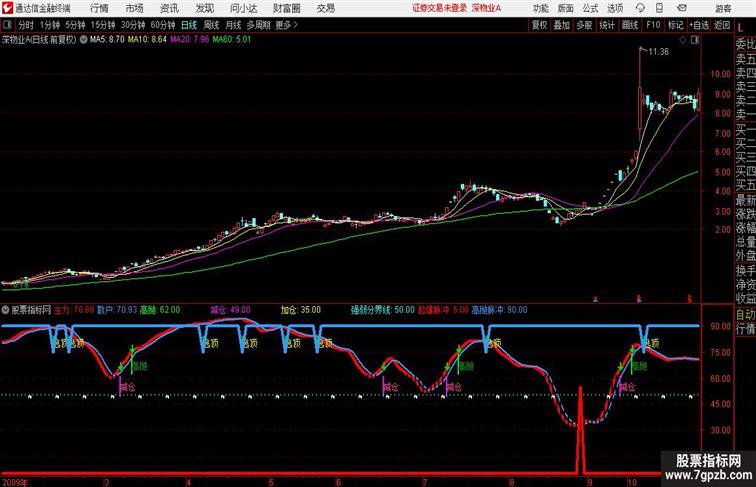This screenshot has width=756, height=487.
Task: Click the 画线 toolbar button
Action: click(x=630, y=25)
